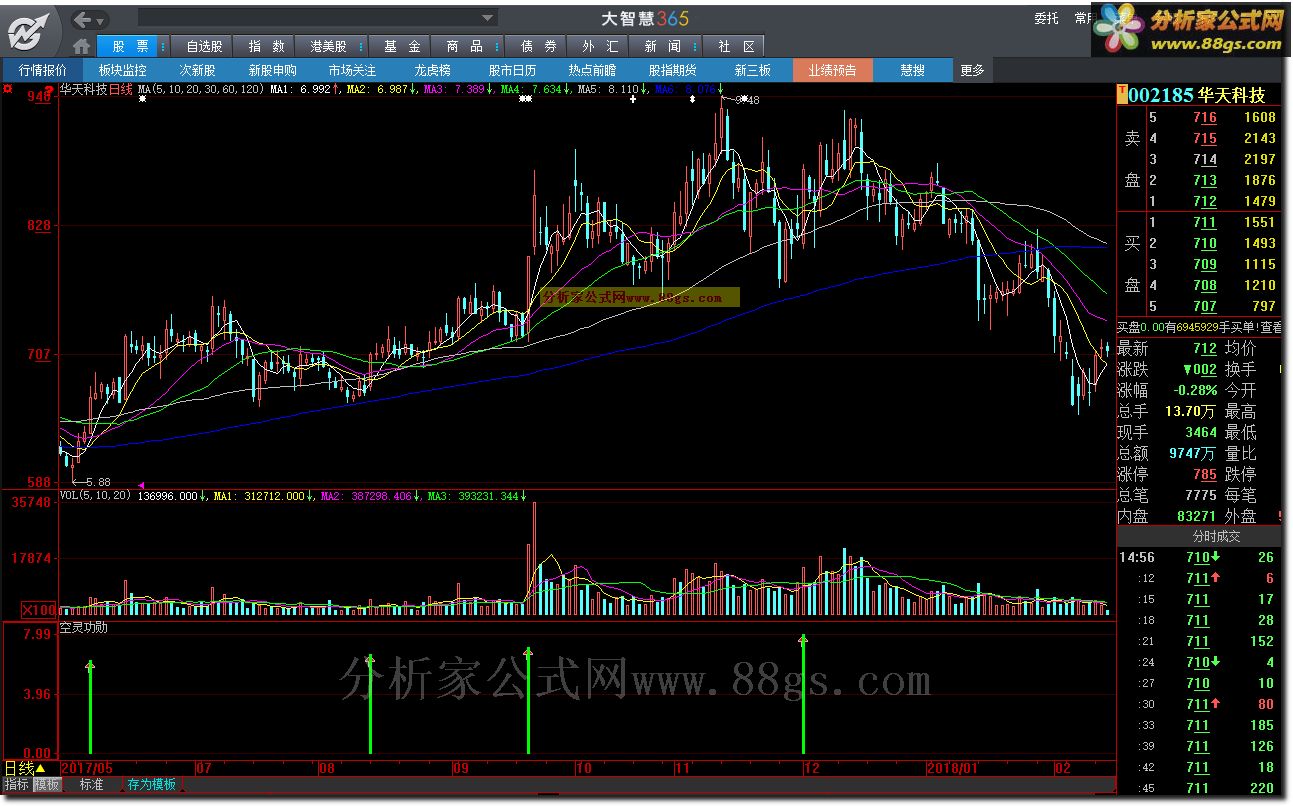This screenshot has height=806, width=1293.
Task: Open the 港美股 tab
Action: tap(327, 46)
